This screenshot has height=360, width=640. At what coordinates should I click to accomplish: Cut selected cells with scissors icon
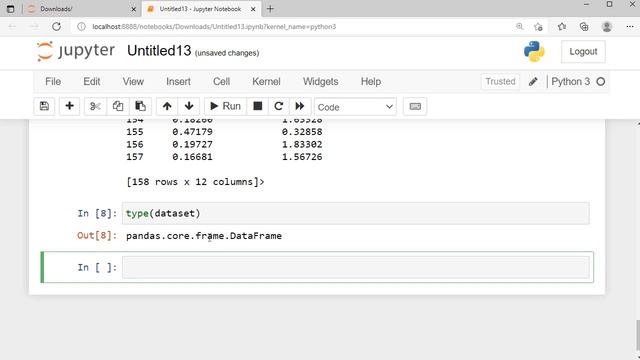95,107
